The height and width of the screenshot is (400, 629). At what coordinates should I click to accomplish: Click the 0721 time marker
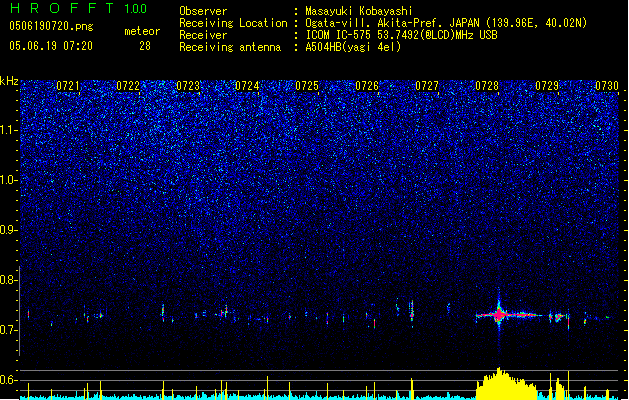(x=68, y=86)
